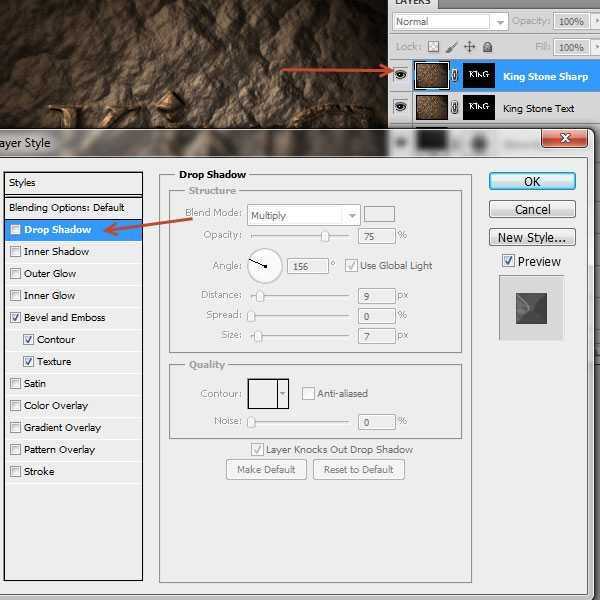The height and width of the screenshot is (600, 600).
Task: Open the layer blend mode Normal dropdown
Action: tap(441, 21)
